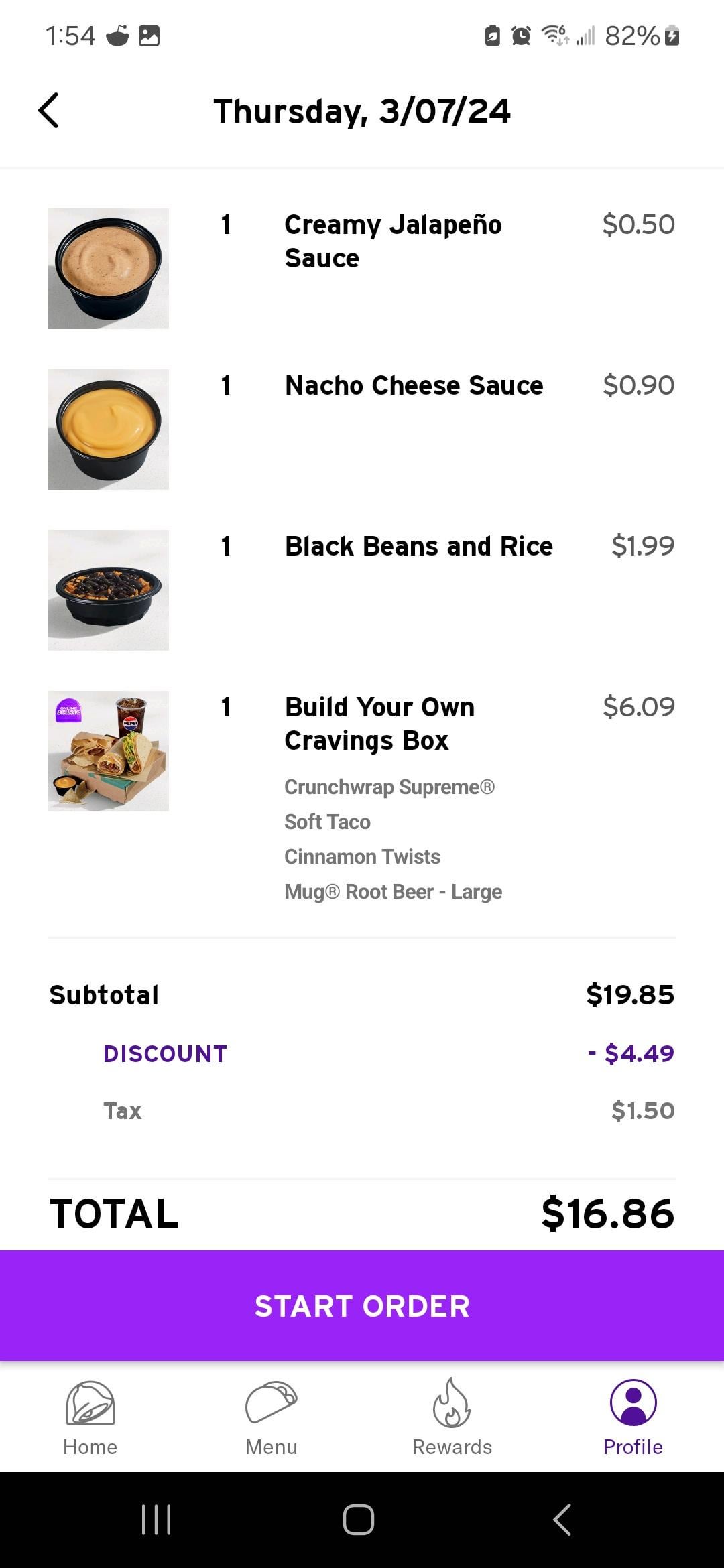Screen dimensions: 724x1568
Task: Tap the alarm clock status icon
Action: pos(521,36)
